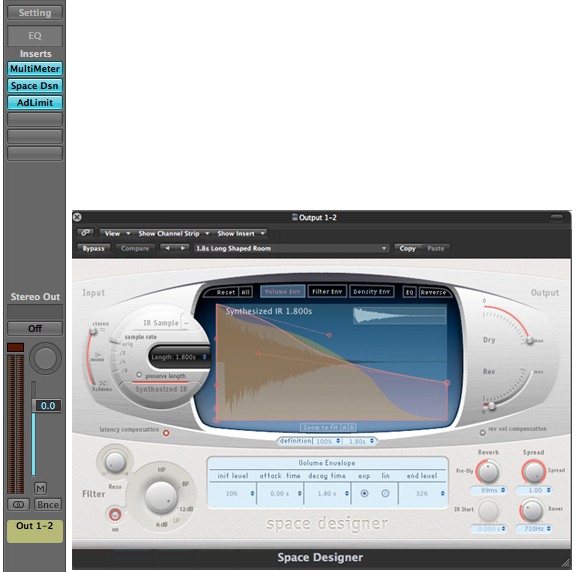Open the IR Sample menu arrow

(x=186, y=323)
